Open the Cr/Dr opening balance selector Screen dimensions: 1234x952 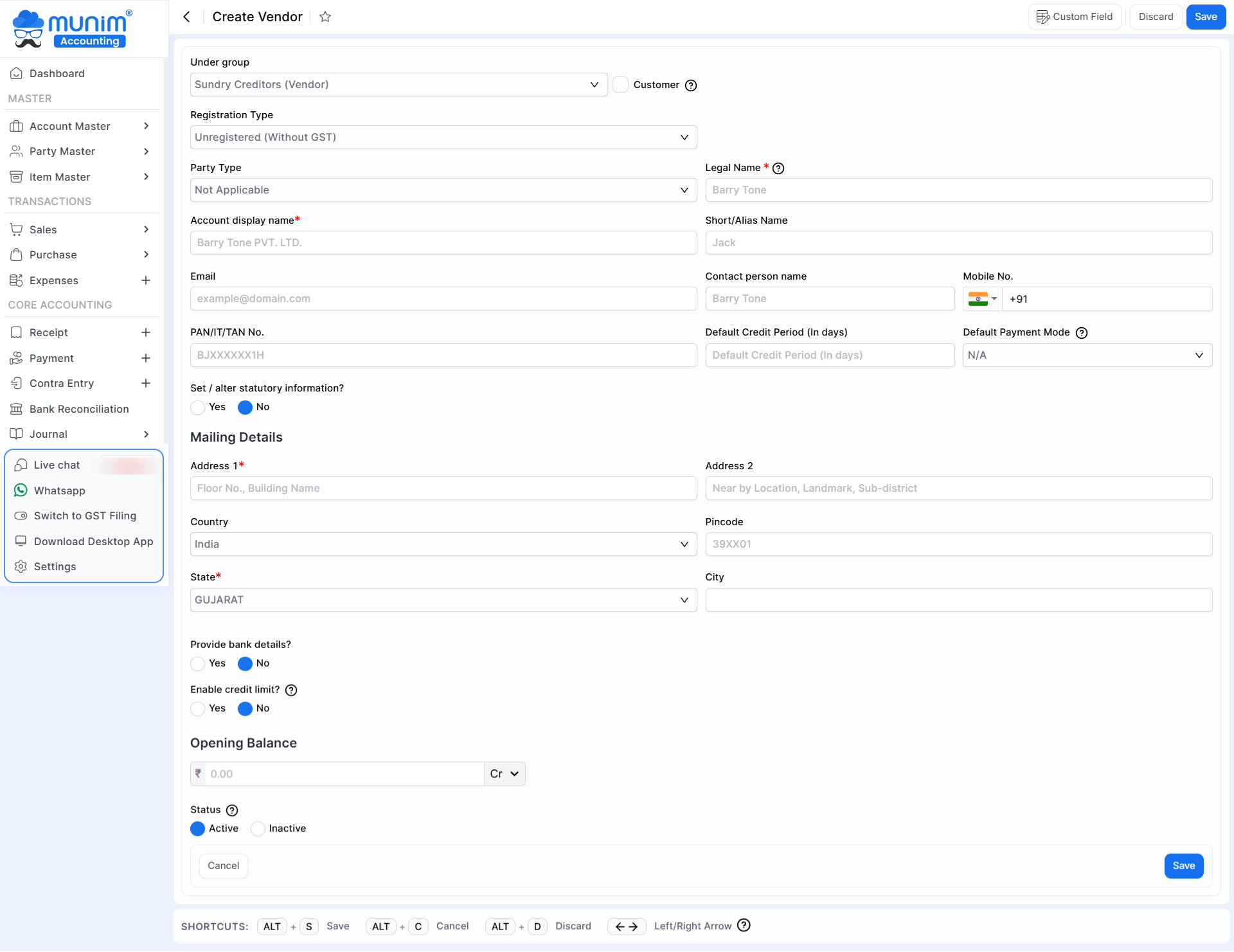point(505,774)
